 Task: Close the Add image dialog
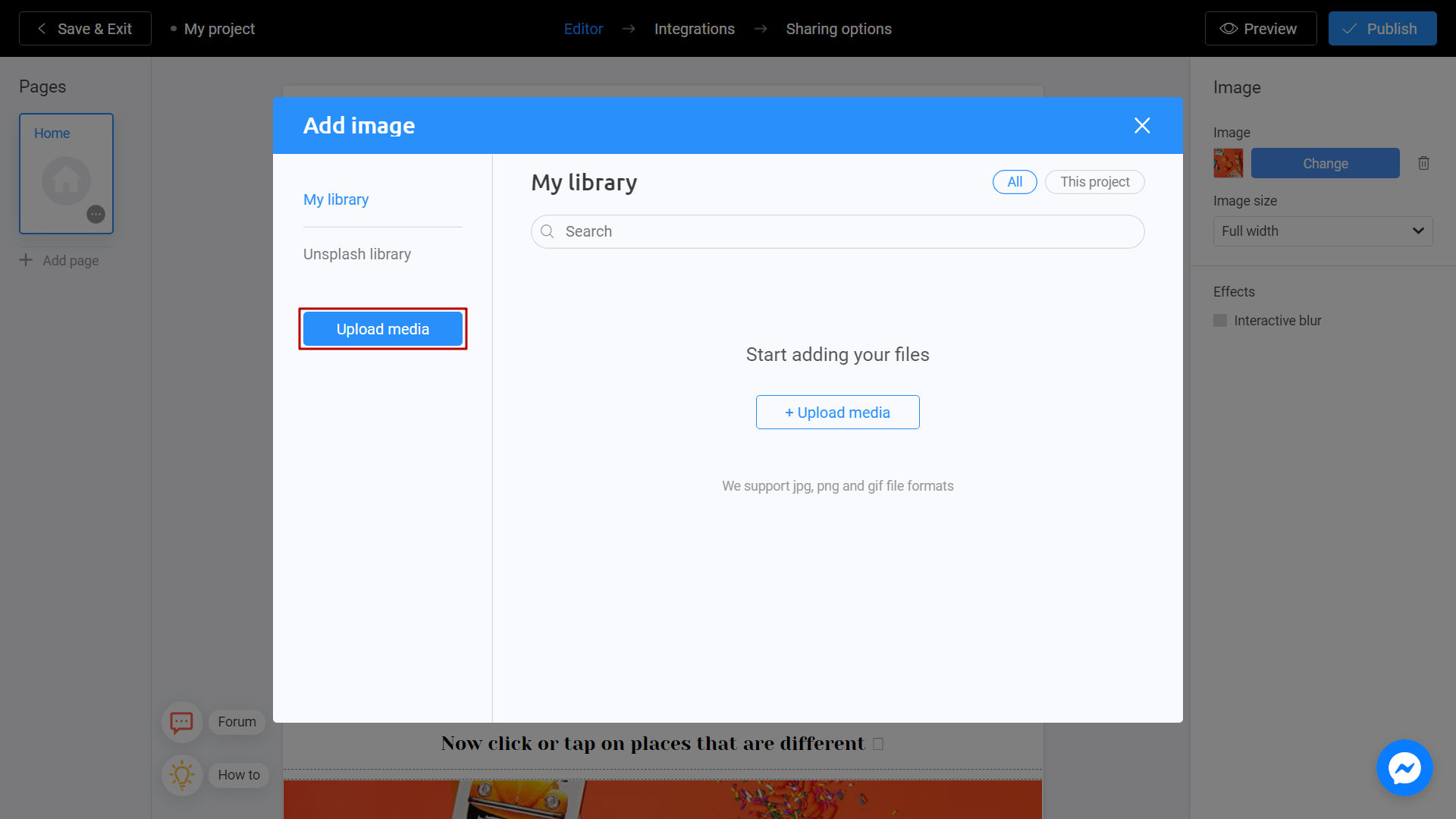(x=1142, y=125)
